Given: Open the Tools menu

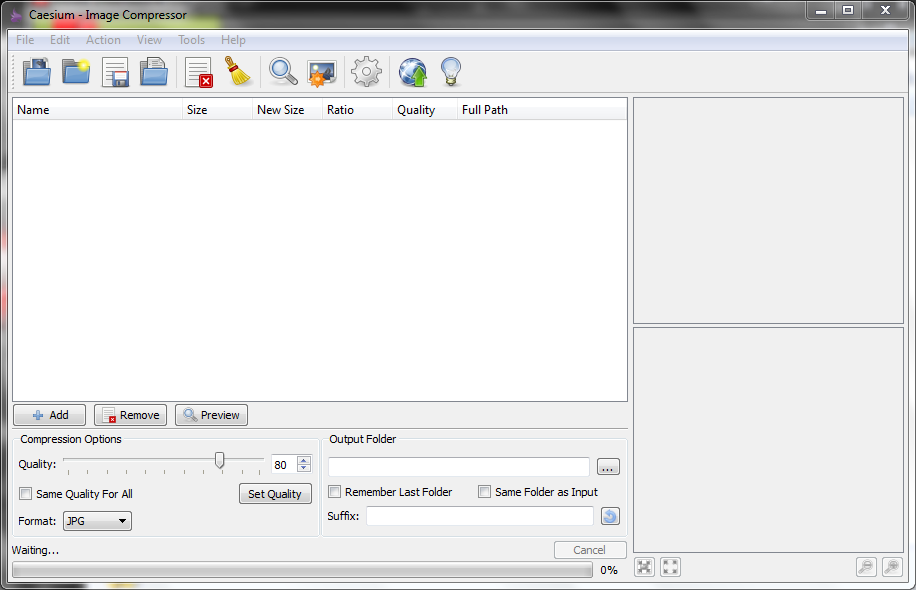Looking at the screenshot, I should click(191, 40).
